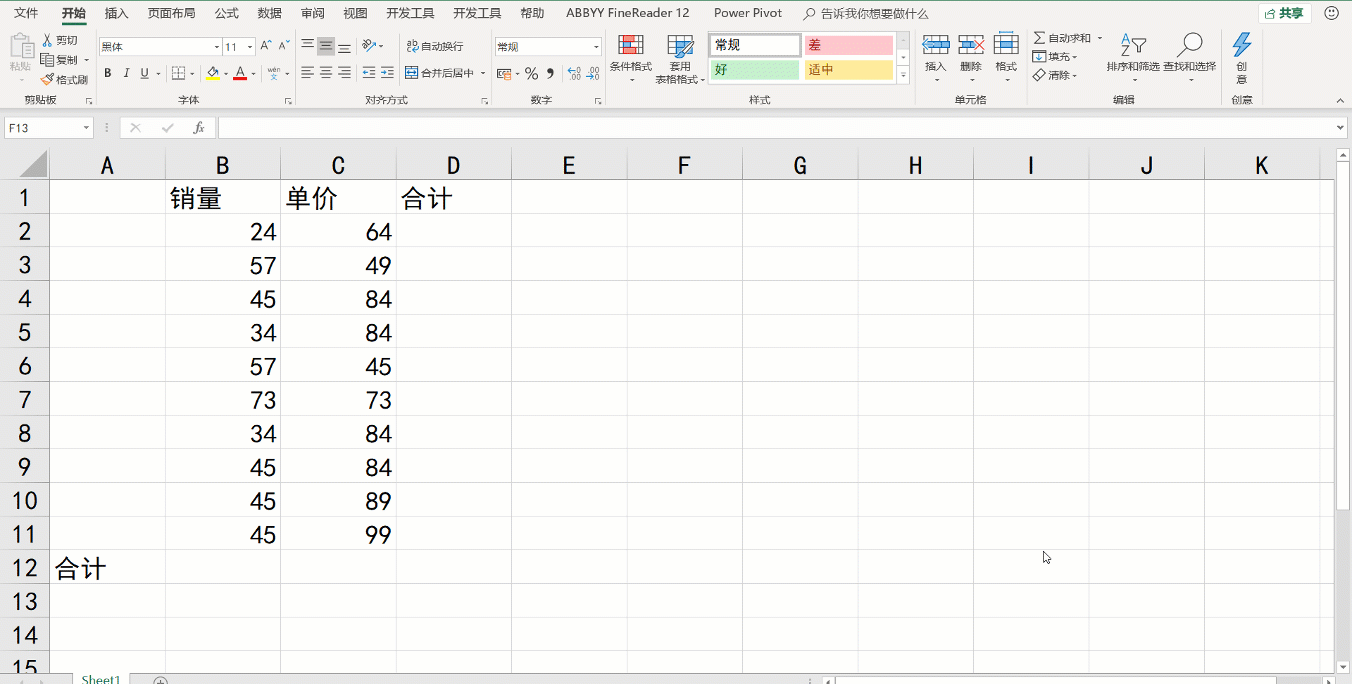Open the Formulas (公式) ribbon tab

[226, 13]
